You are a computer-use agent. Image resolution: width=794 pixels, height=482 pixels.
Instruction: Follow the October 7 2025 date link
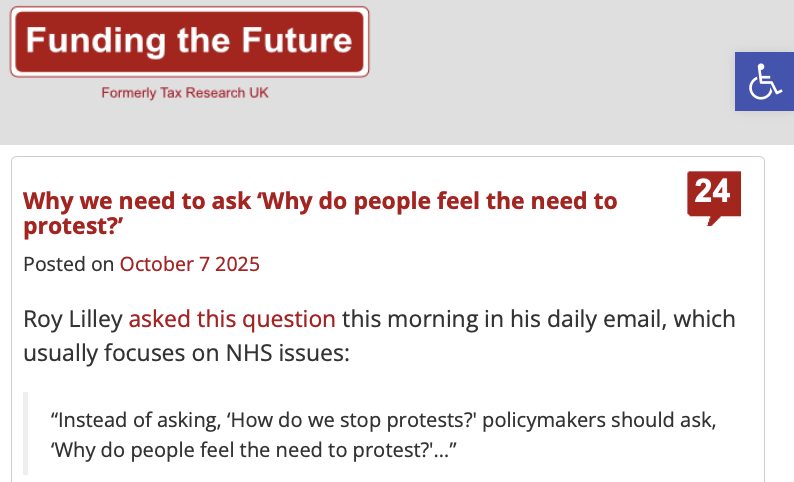pyautogui.click(x=189, y=264)
